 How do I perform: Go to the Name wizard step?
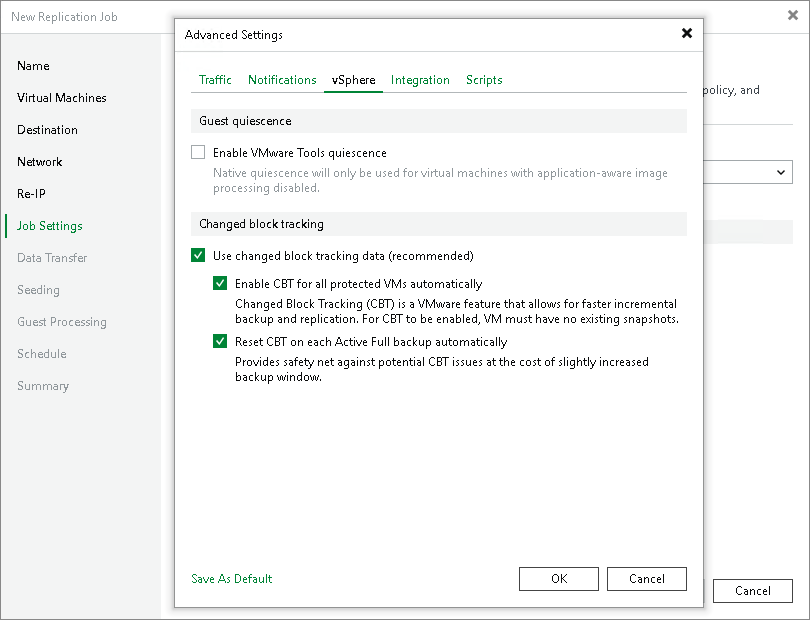(x=33, y=66)
